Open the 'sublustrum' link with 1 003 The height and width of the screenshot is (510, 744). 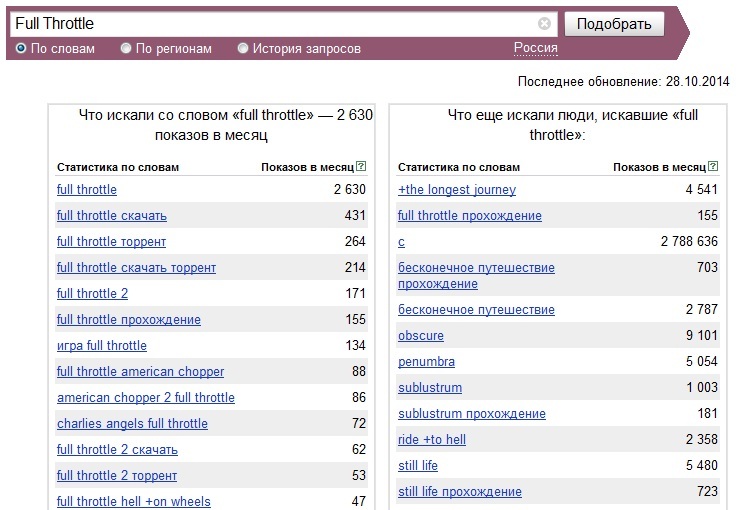(x=430, y=388)
